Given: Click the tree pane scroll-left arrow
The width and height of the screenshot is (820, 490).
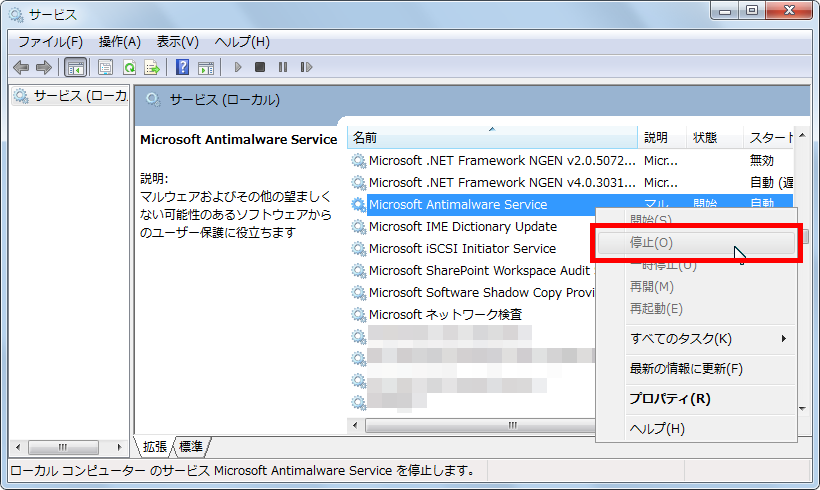Looking at the screenshot, I should (18, 447).
